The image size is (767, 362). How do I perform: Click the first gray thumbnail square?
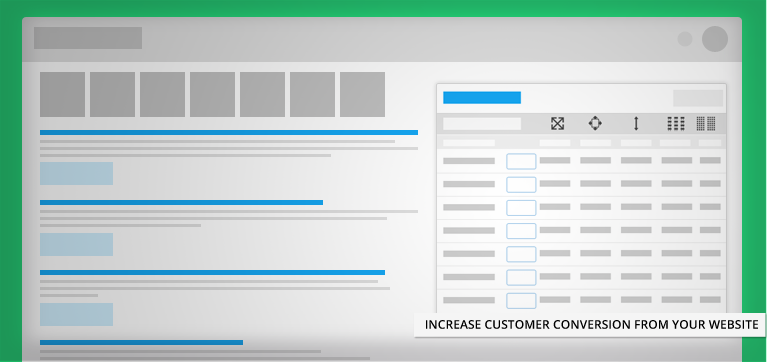(x=62, y=94)
